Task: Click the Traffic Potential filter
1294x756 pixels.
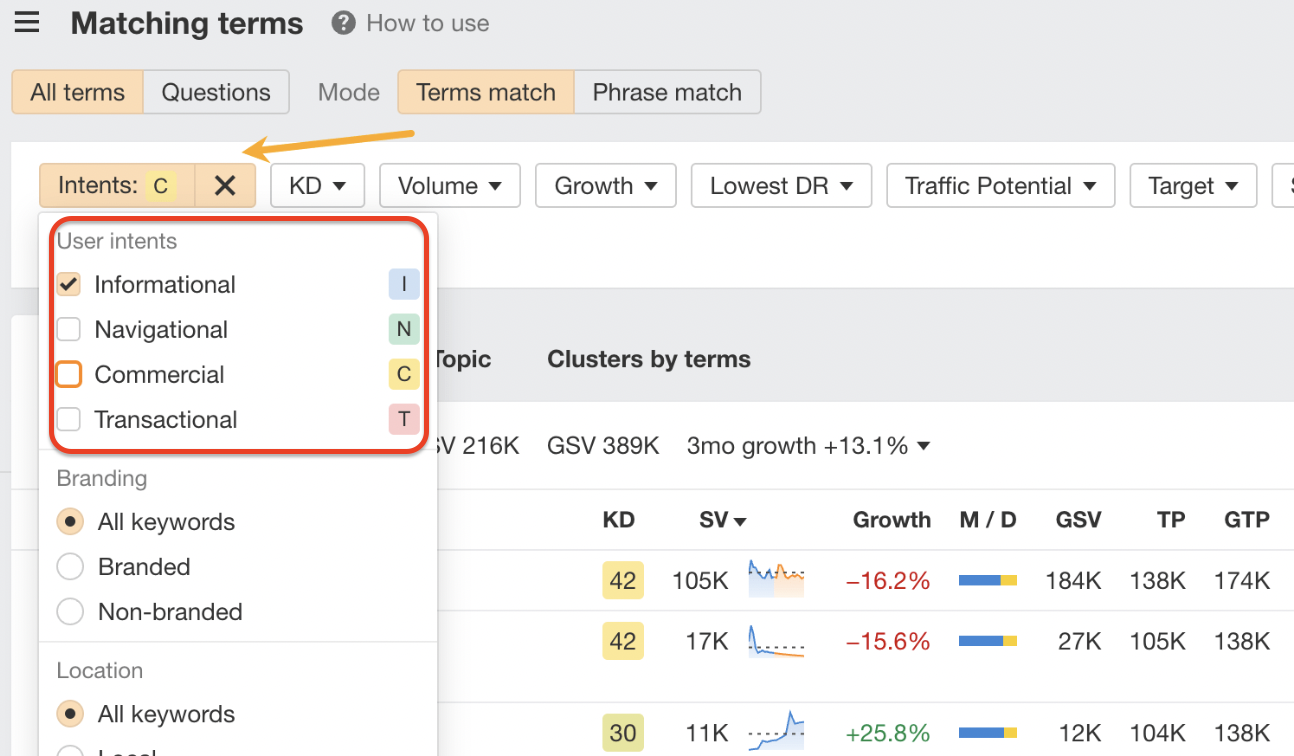Action: click(x=1000, y=185)
